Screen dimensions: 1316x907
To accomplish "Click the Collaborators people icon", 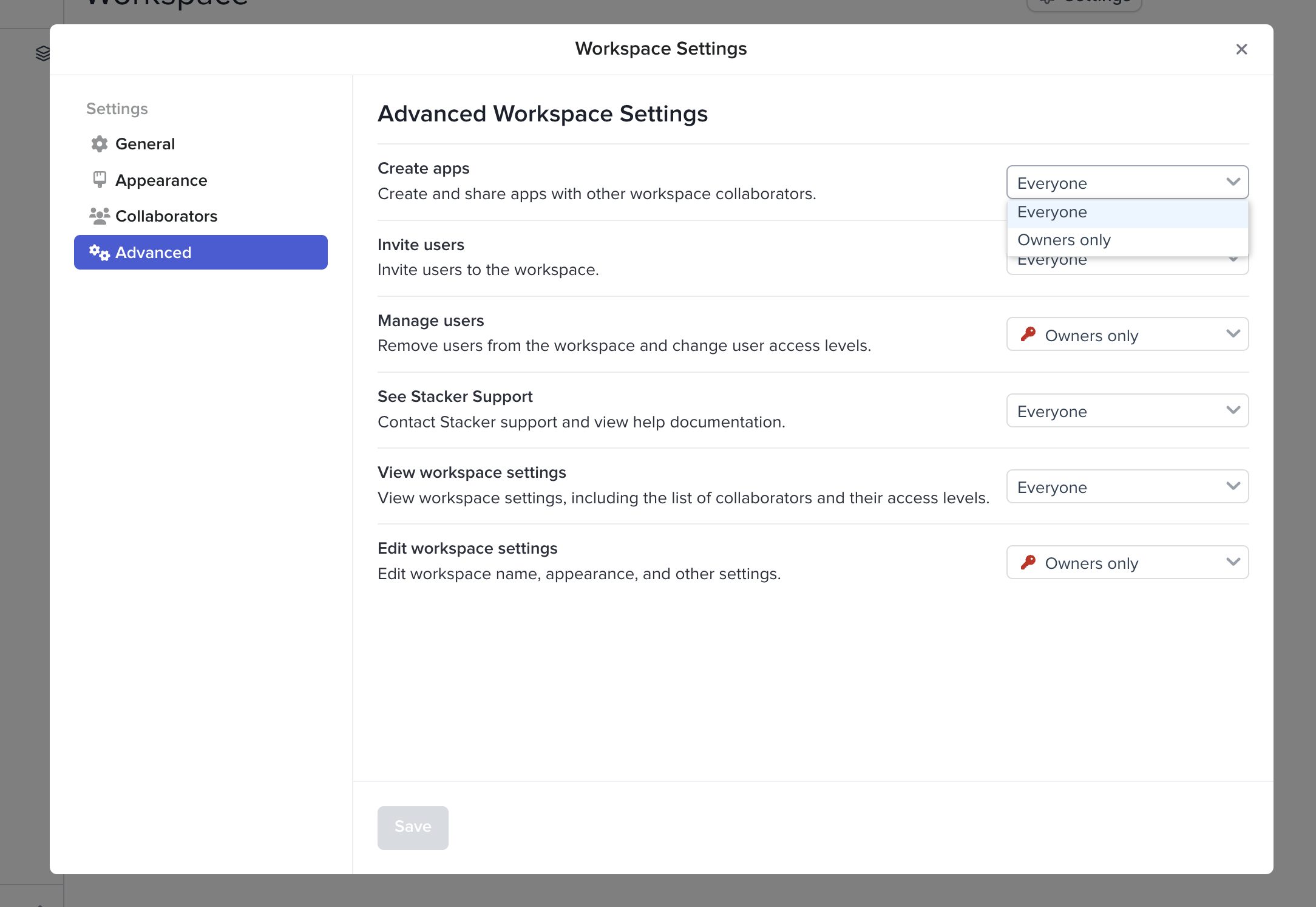I will point(100,216).
